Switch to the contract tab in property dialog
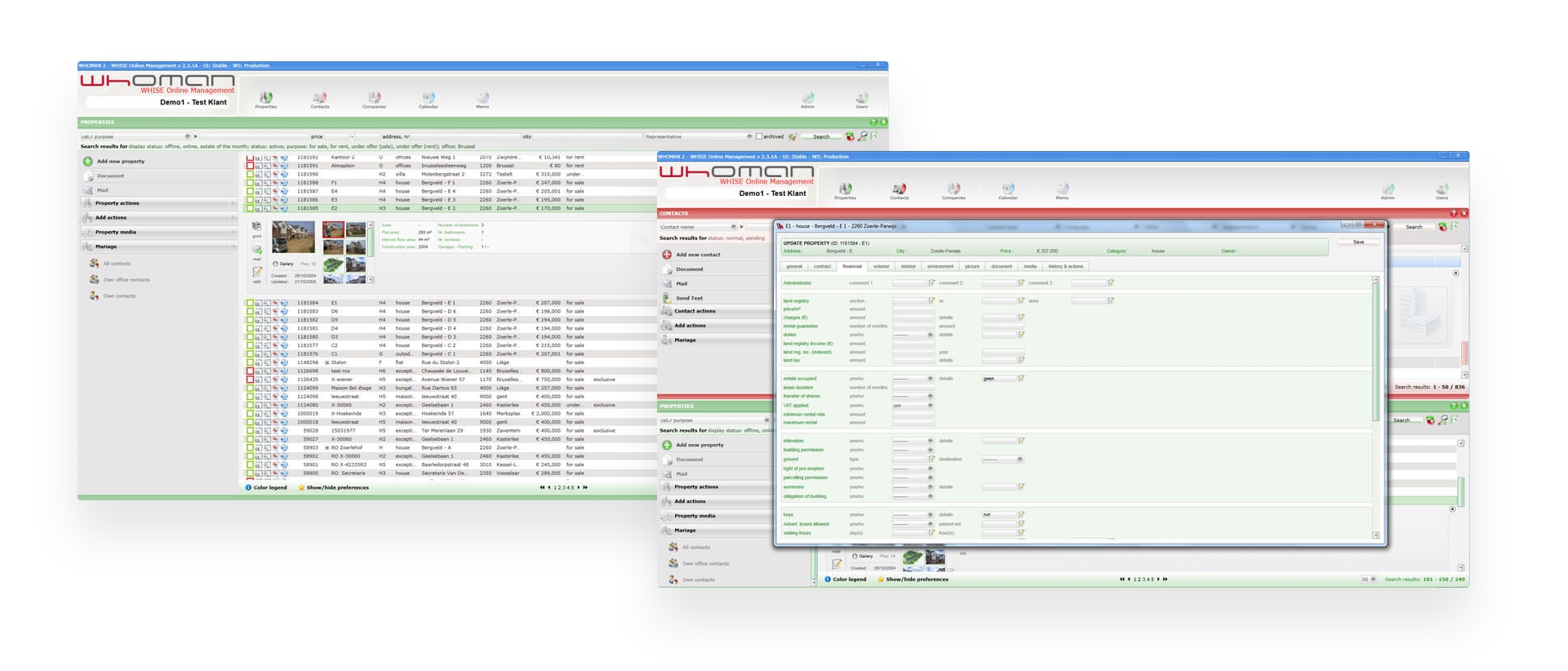The height and width of the screenshot is (671, 1568). pos(822,266)
